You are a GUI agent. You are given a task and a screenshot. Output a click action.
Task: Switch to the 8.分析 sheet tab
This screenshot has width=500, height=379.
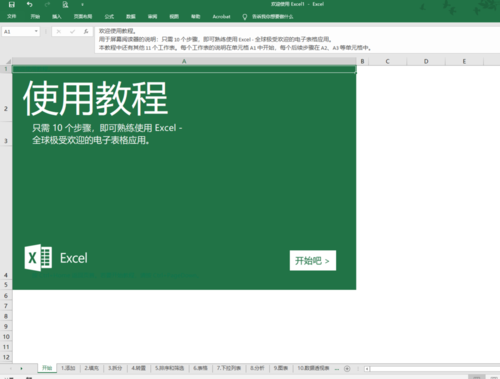257,368
